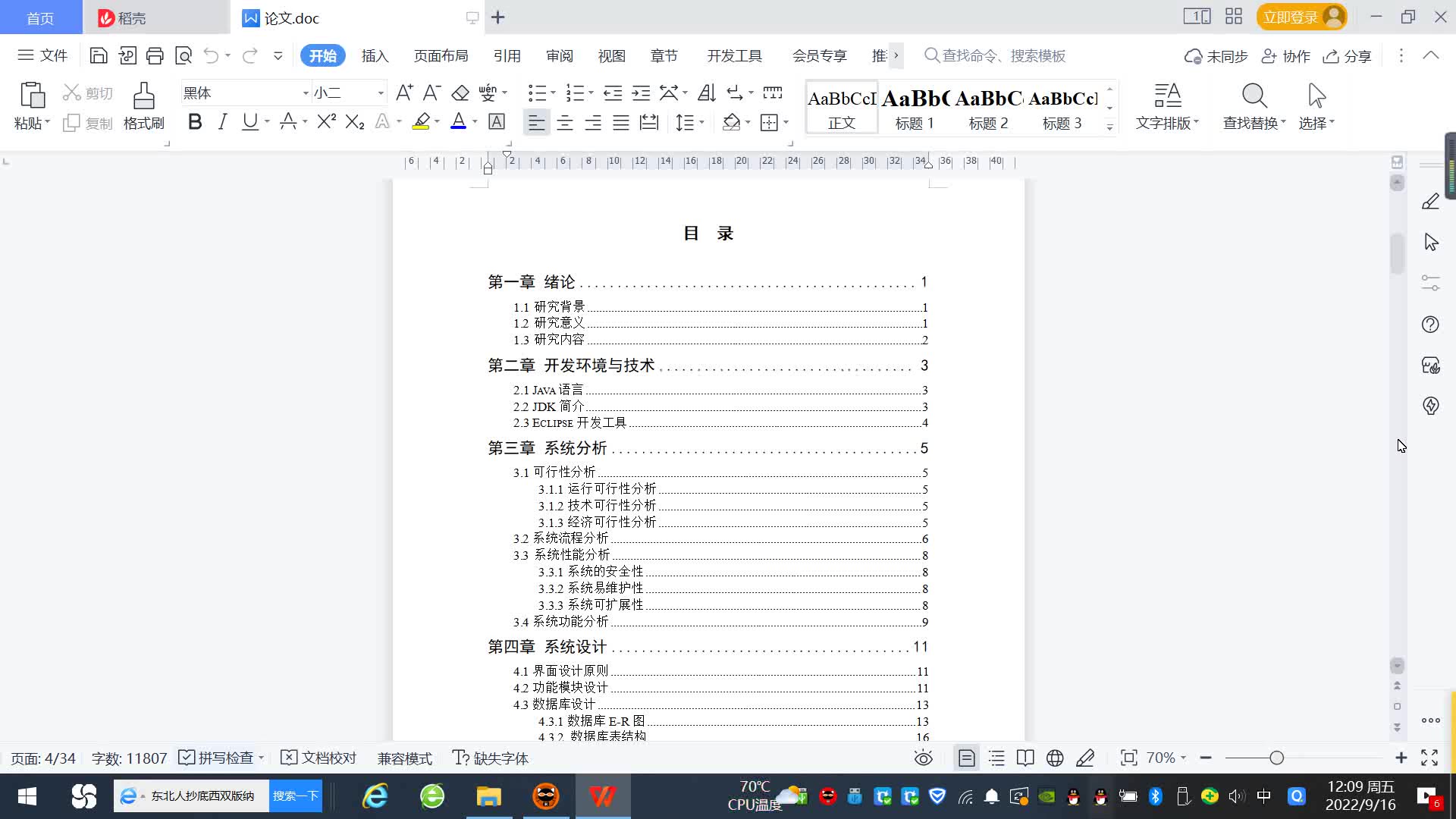This screenshot has width=1456, height=819.
Task: Click the Print icon in quick toolbar
Action: click(x=155, y=55)
